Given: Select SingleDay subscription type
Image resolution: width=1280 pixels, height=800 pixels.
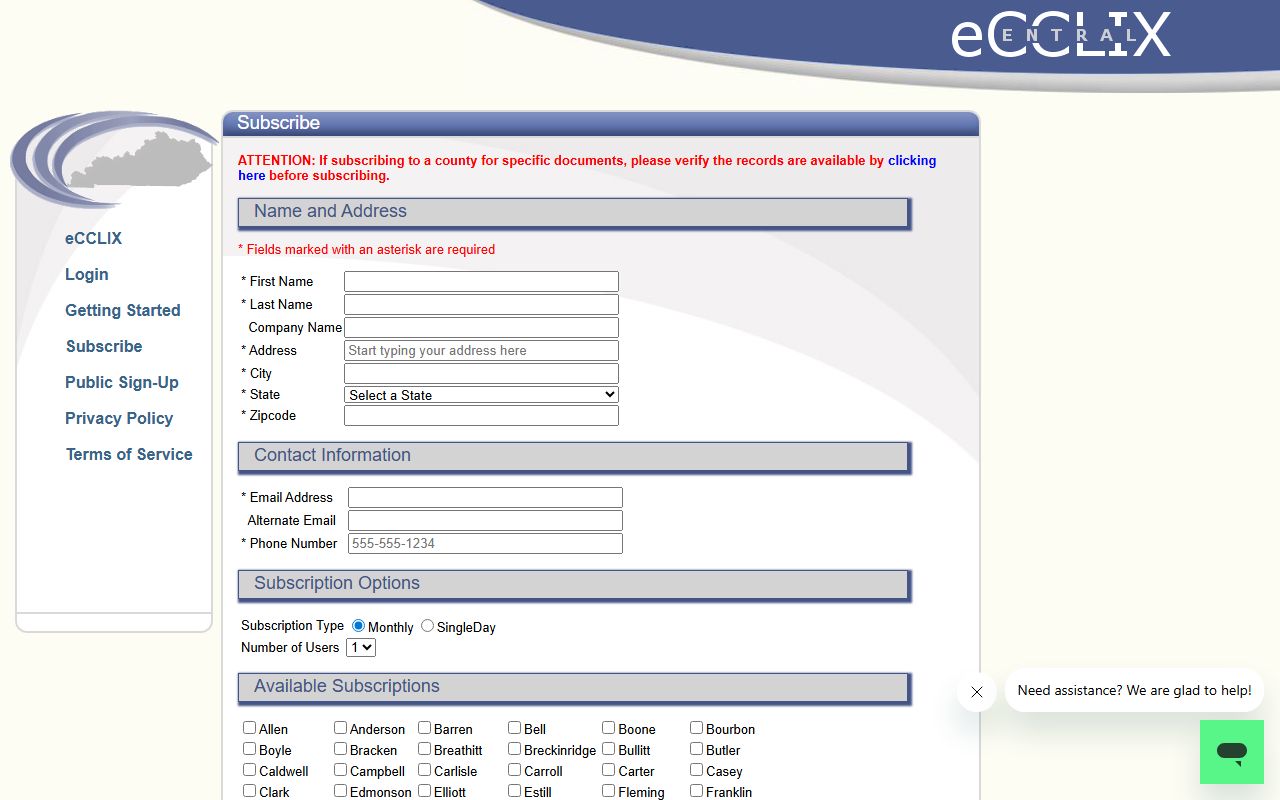Looking at the screenshot, I should click(x=427, y=626).
